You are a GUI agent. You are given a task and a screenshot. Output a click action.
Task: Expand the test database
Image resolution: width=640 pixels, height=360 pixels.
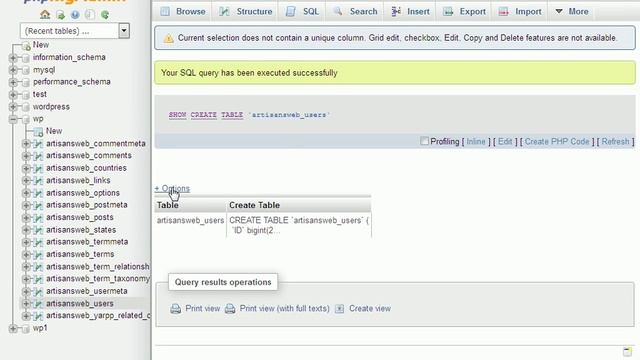coord(13,94)
